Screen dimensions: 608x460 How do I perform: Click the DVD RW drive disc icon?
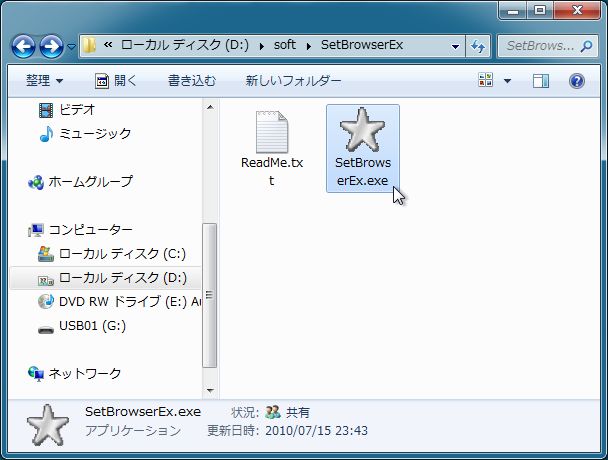pyautogui.click(x=46, y=301)
